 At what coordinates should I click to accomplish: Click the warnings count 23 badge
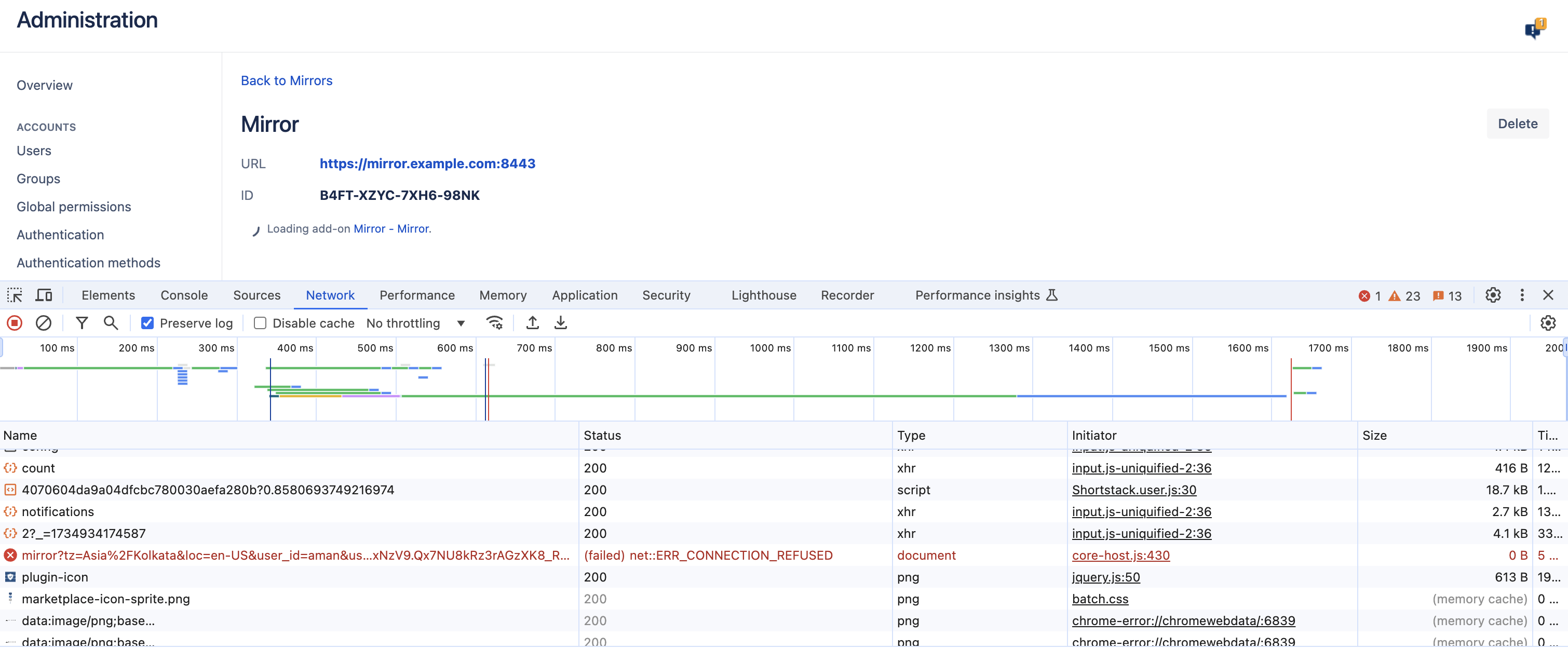[1403, 296]
